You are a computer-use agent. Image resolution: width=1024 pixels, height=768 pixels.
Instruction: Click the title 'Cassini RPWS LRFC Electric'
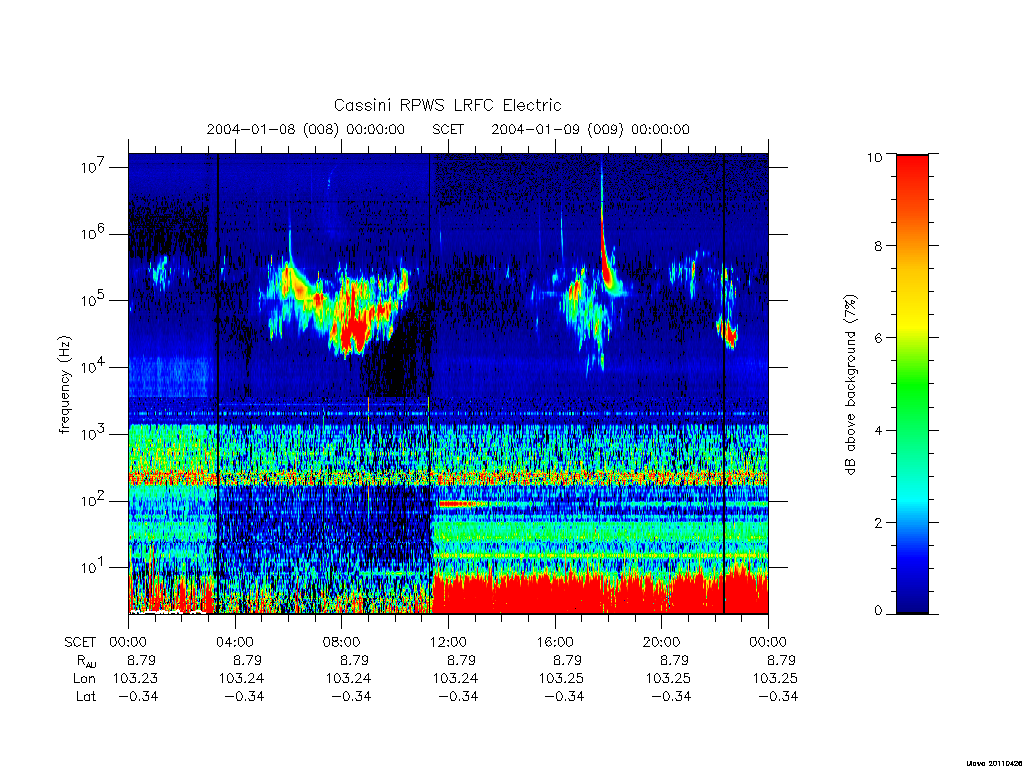[x=447, y=105]
